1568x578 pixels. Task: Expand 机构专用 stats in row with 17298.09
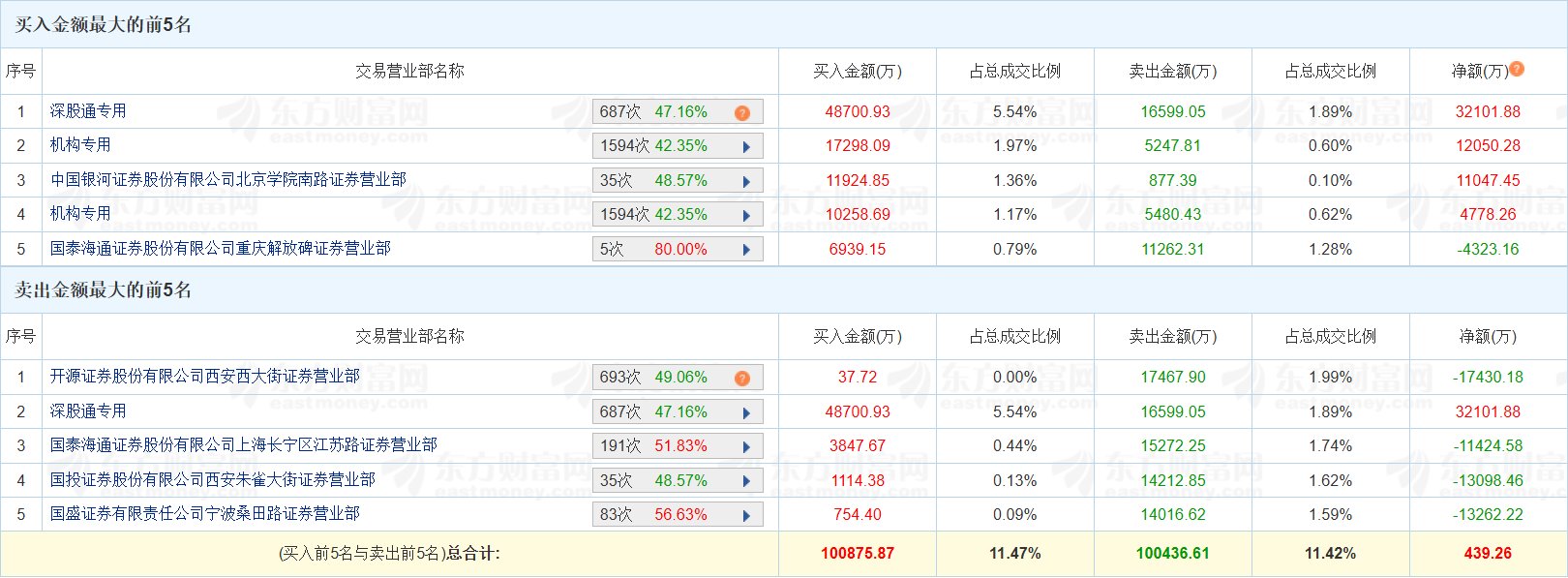pos(746,147)
